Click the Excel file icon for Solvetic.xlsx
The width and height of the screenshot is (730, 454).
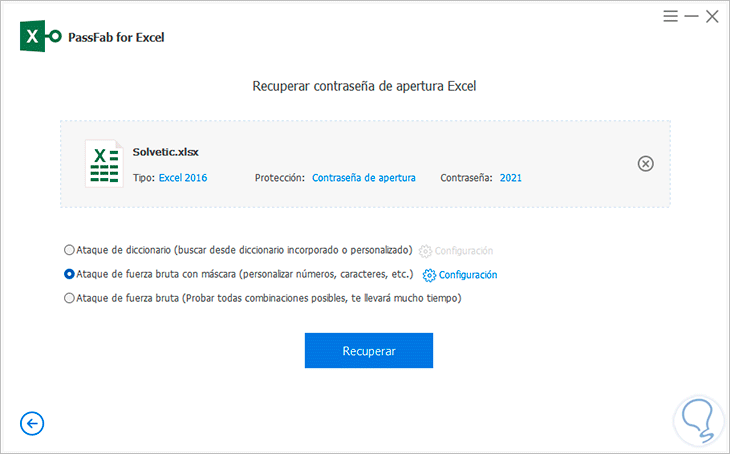104,163
